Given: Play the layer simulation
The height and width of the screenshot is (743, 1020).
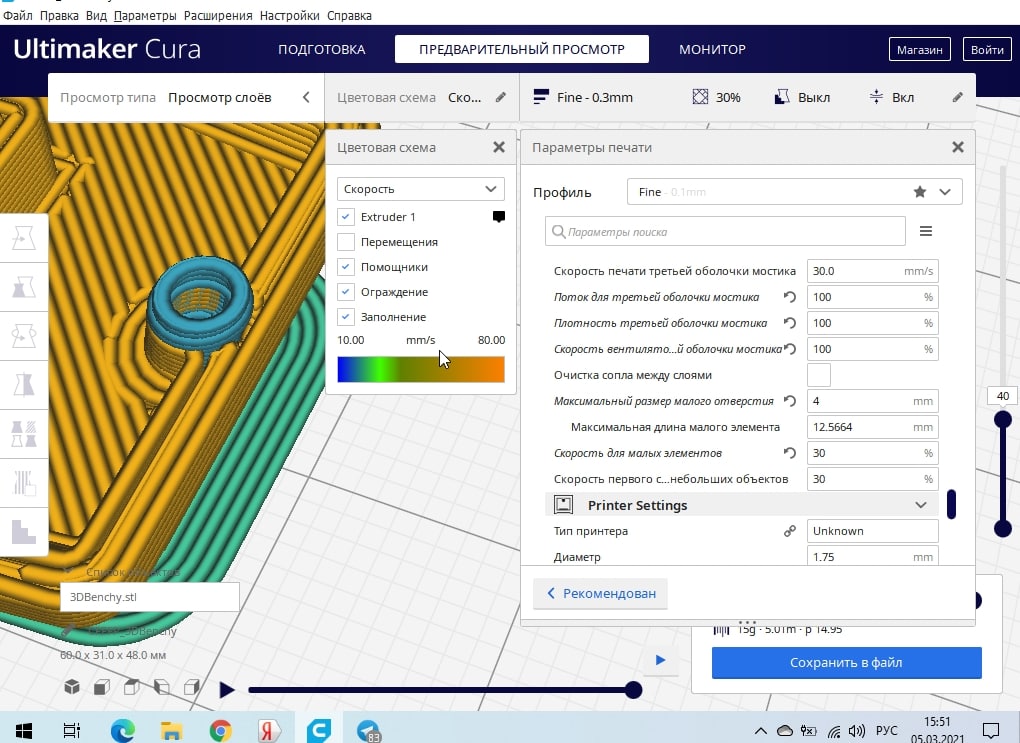Looking at the screenshot, I should tap(226, 690).
